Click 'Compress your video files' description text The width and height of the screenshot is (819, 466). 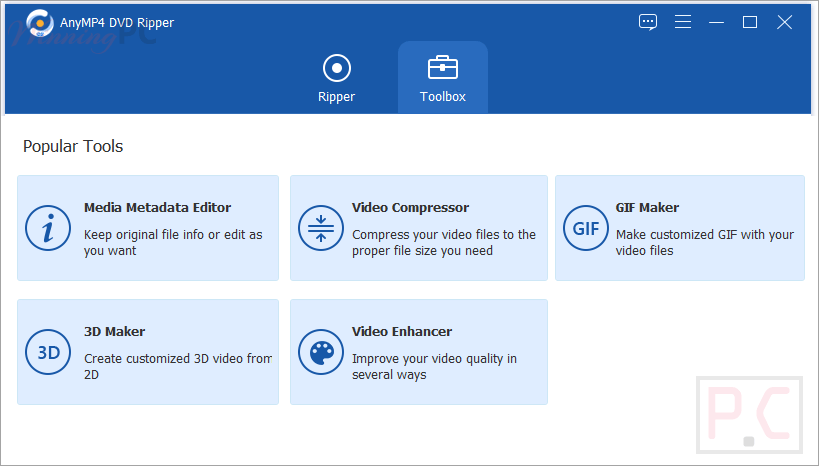443,242
